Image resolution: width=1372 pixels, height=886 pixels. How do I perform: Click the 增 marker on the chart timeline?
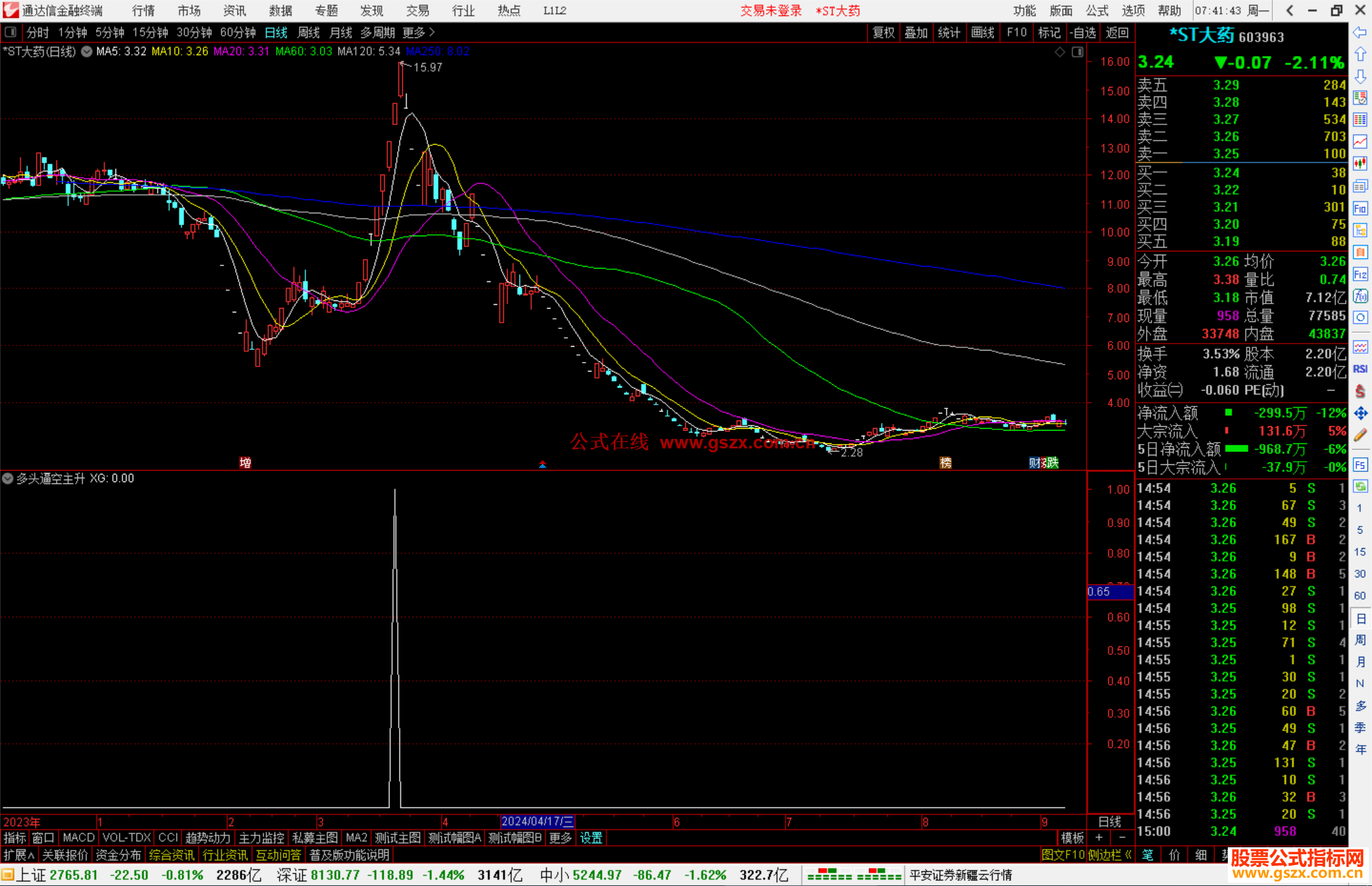[x=245, y=462]
